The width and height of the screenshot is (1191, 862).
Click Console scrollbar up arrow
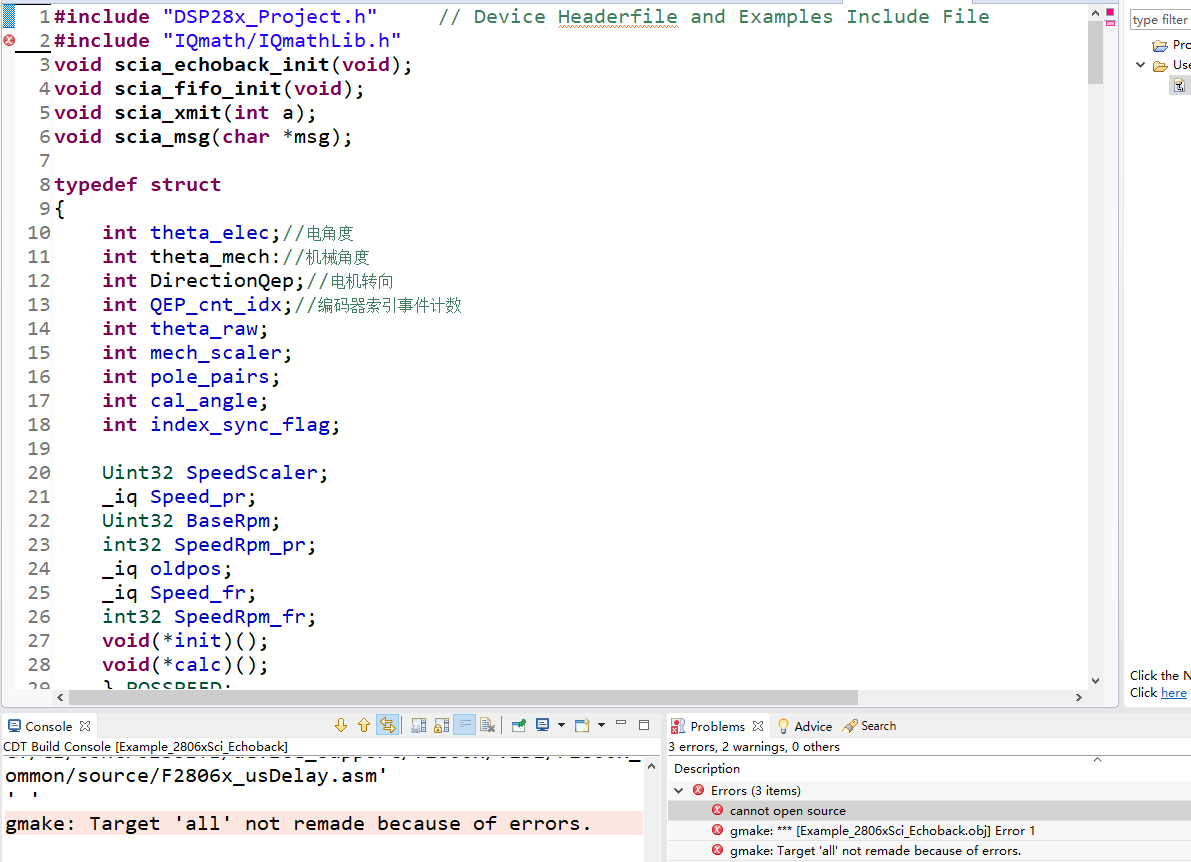(x=651, y=767)
